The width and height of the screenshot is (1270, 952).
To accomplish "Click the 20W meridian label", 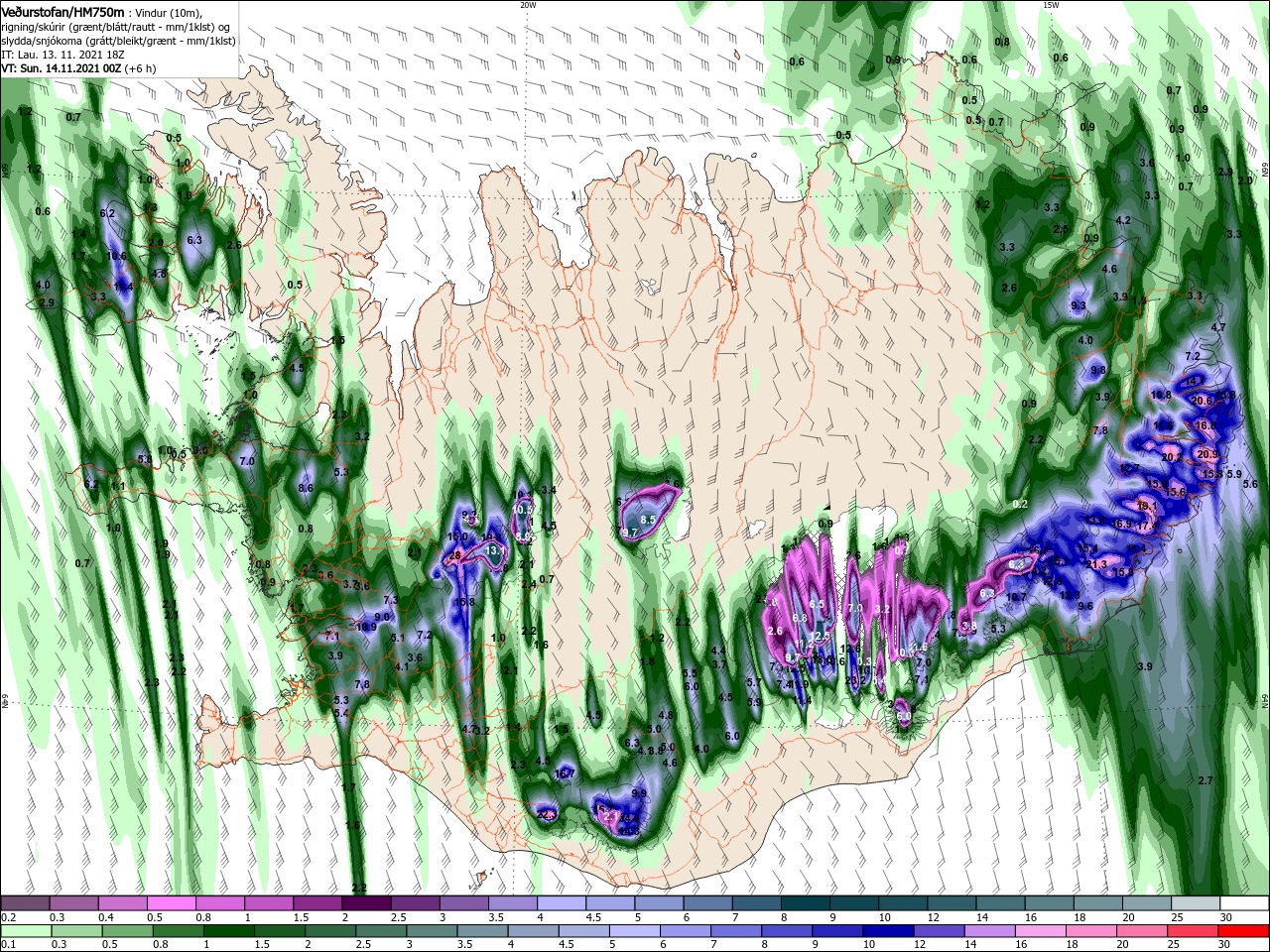I will pos(528,5).
